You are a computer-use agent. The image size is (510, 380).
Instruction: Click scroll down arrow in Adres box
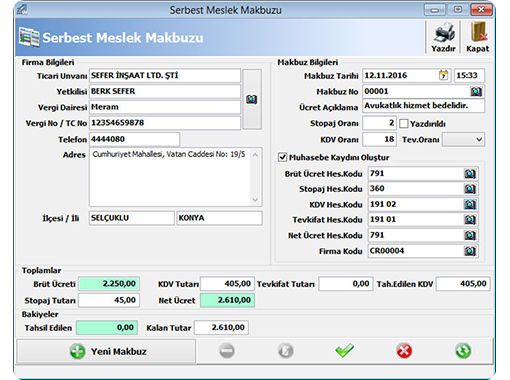point(255,200)
